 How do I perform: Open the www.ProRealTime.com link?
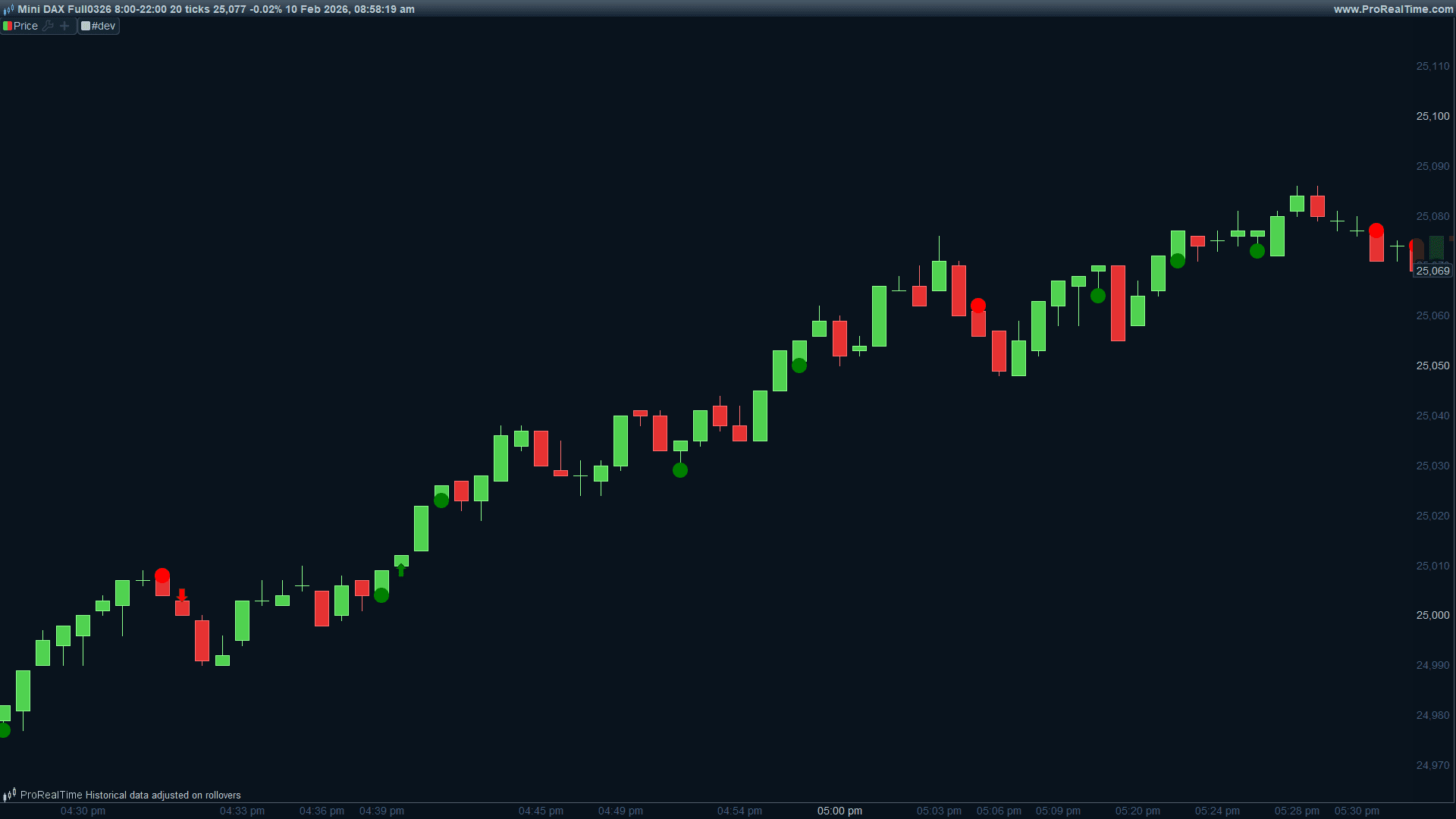click(x=1392, y=9)
